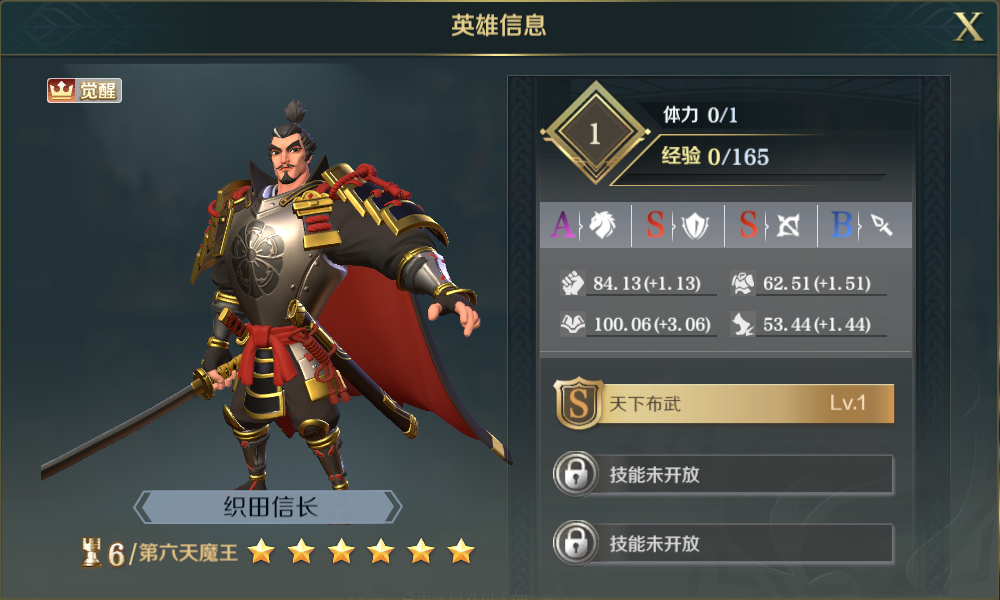Close the 英雄信息 window
This screenshot has height=600, width=1000.
click(x=968, y=27)
